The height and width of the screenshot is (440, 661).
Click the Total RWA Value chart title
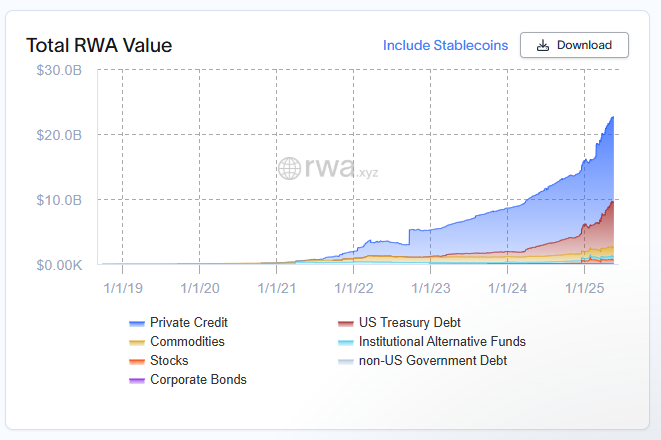[x=99, y=45]
